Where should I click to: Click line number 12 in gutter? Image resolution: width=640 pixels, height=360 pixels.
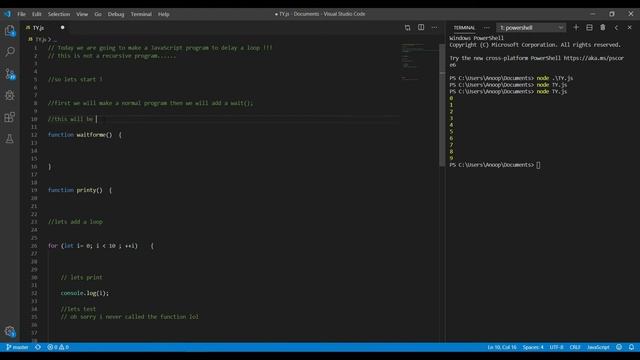34,135
